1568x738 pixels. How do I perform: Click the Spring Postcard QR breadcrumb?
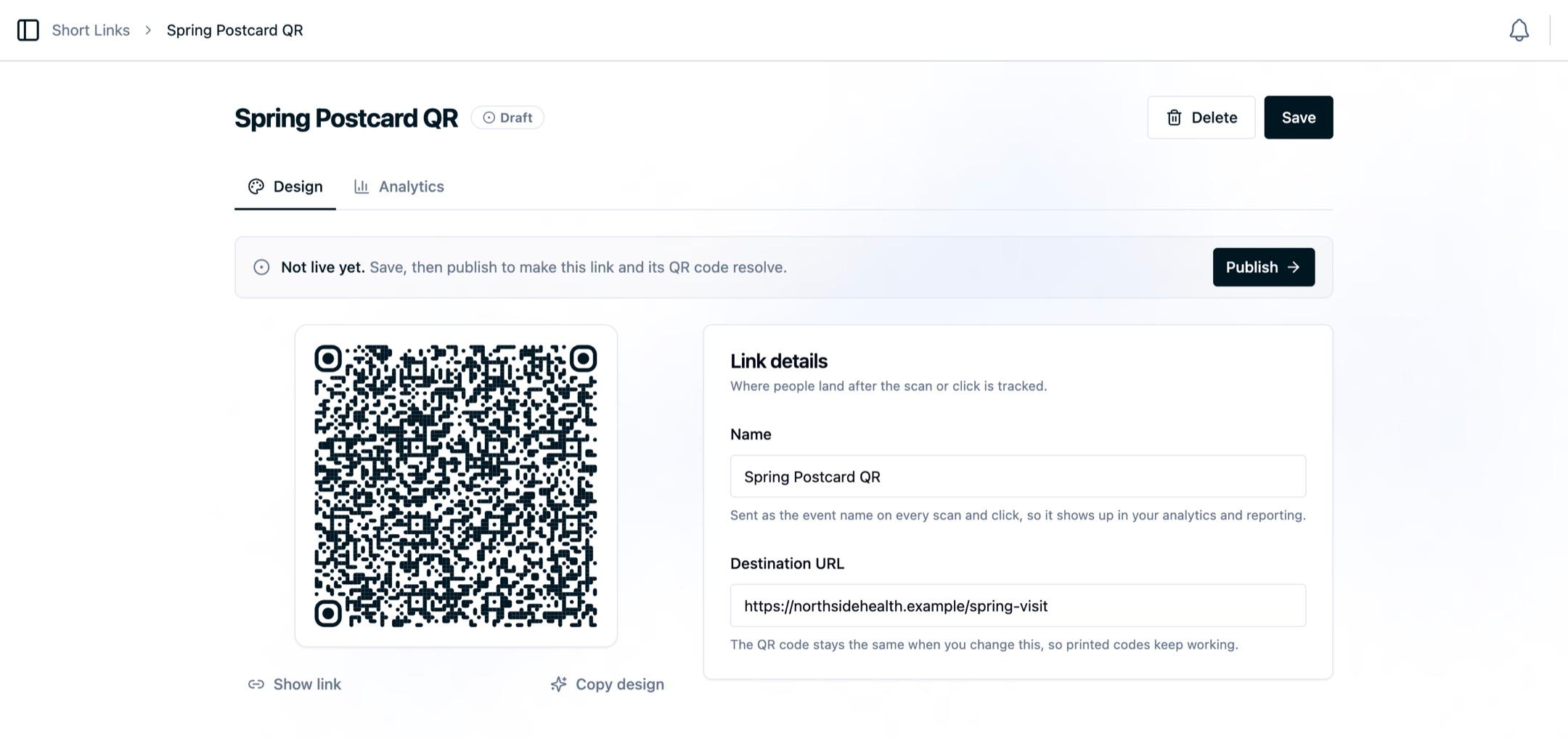pos(234,30)
